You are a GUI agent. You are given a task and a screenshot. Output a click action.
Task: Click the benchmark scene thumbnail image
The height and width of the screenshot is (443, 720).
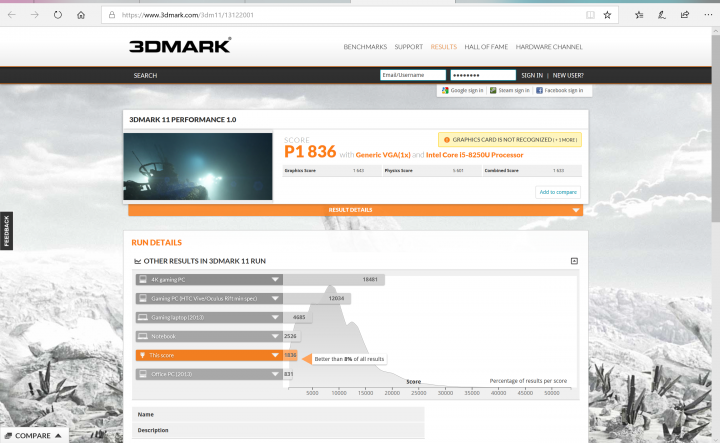point(198,166)
